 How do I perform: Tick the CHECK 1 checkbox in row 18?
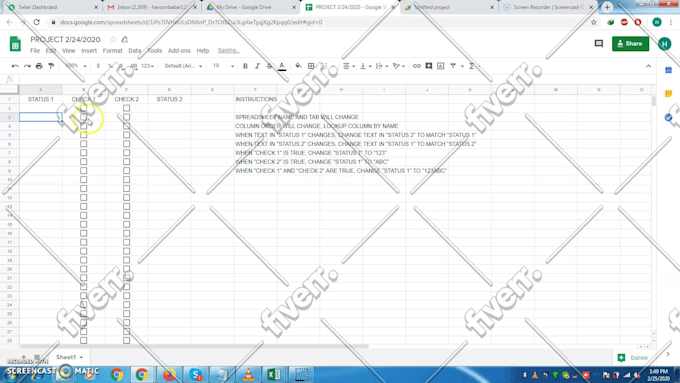click(83, 251)
